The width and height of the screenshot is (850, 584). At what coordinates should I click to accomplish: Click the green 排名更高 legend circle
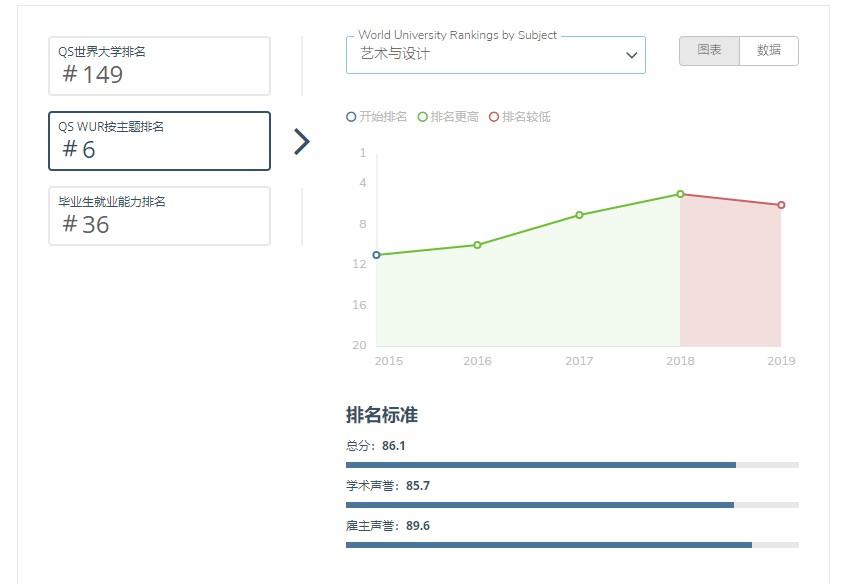(423, 117)
